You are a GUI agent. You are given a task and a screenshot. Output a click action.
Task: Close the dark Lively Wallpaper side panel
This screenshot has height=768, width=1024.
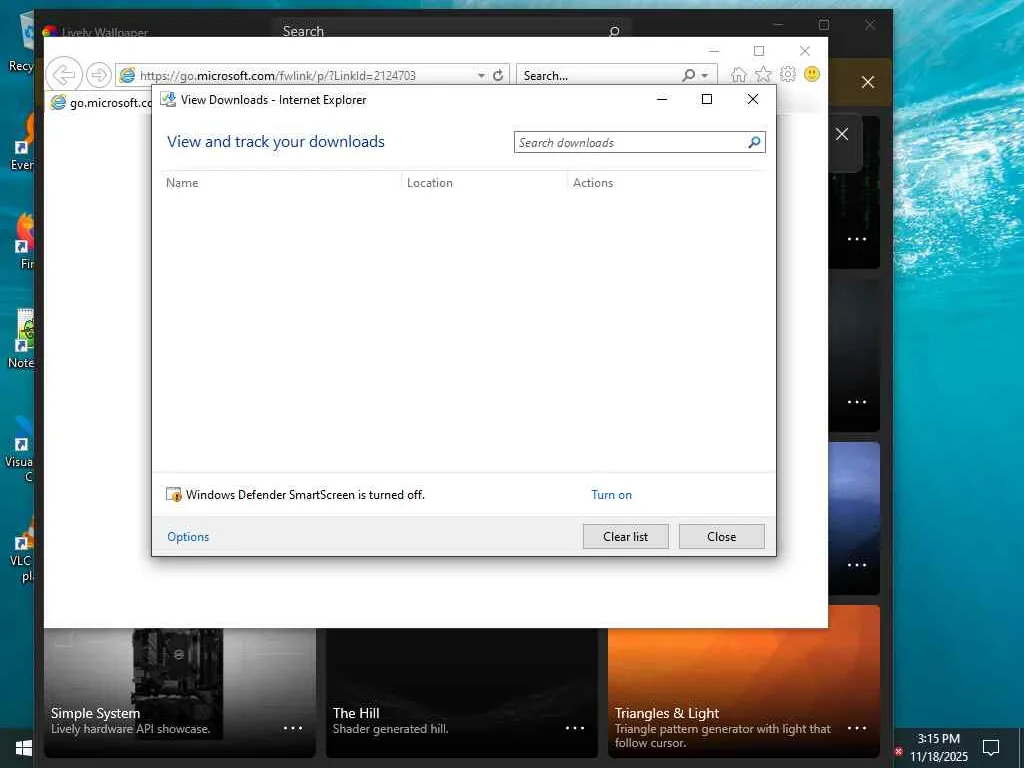(x=842, y=134)
